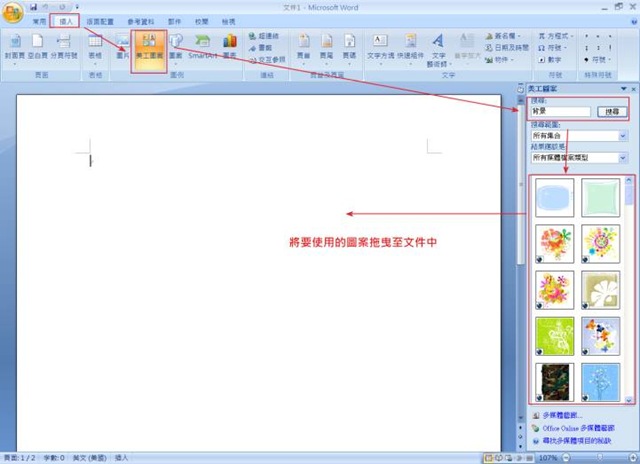Open Word help question-mark icon
The width and height of the screenshot is (640, 464).
[x=633, y=21]
